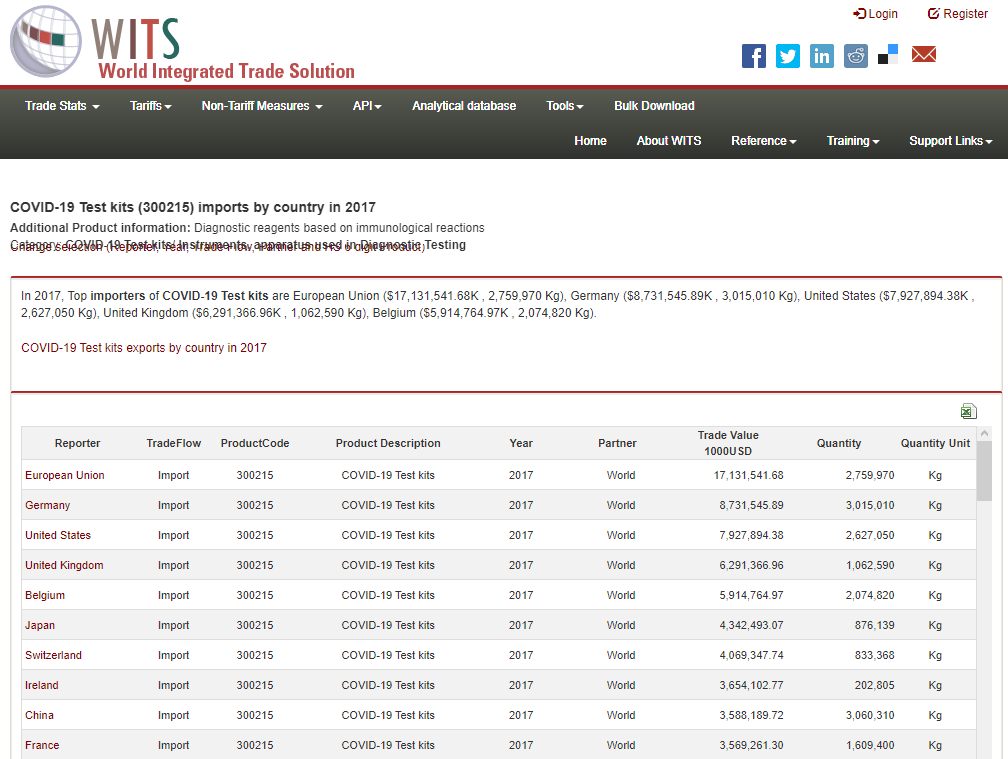
Task: Expand the Support Links dropdown
Action: [x=950, y=141]
